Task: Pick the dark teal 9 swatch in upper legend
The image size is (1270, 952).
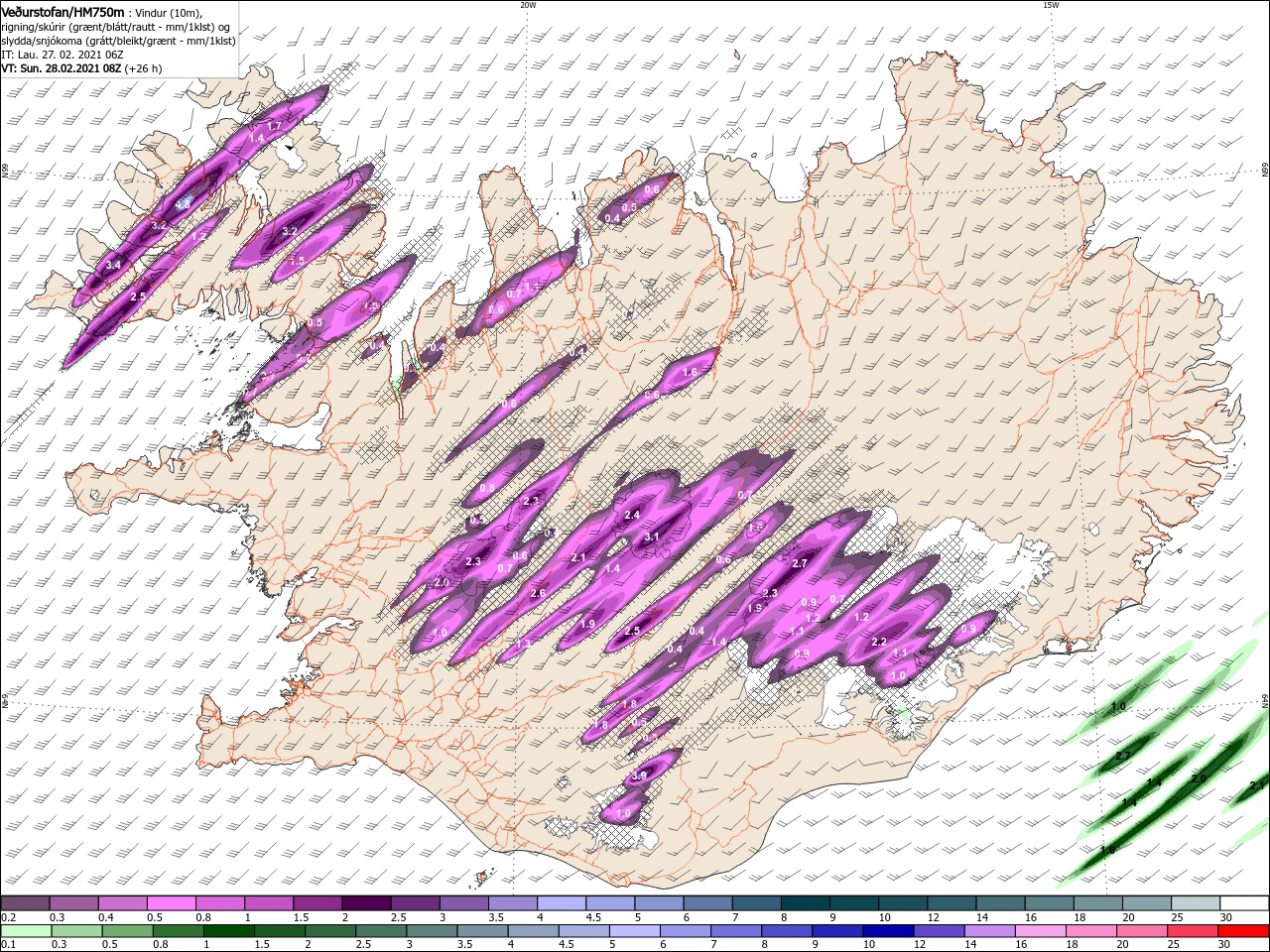Action: pos(853,903)
